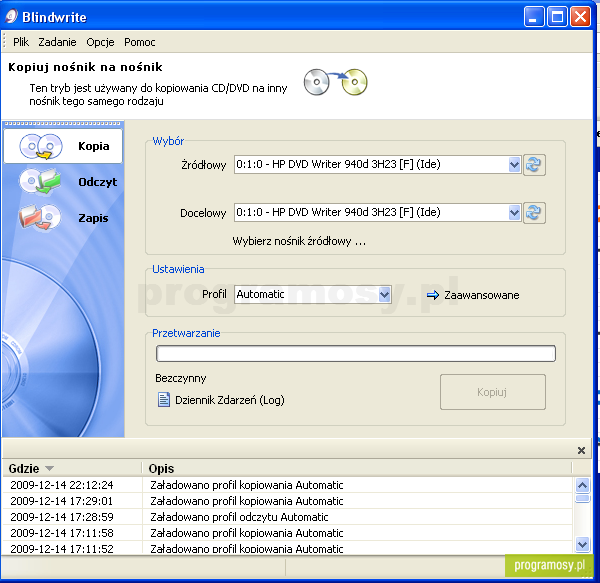Select log row 2009-12-14 17:29:01
Viewport: 600px width, 583px height.
[x=287, y=501]
